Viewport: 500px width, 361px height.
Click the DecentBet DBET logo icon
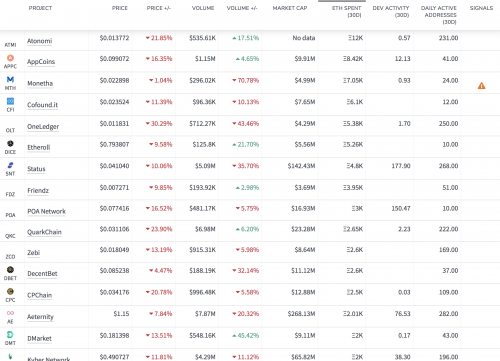(x=10, y=270)
